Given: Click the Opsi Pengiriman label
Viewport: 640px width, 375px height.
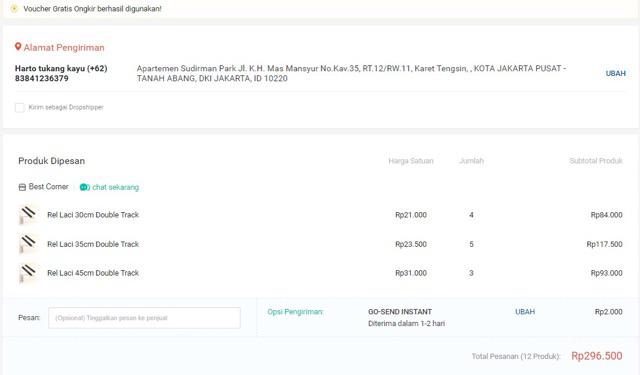Looking at the screenshot, I should click(x=295, y=312).
